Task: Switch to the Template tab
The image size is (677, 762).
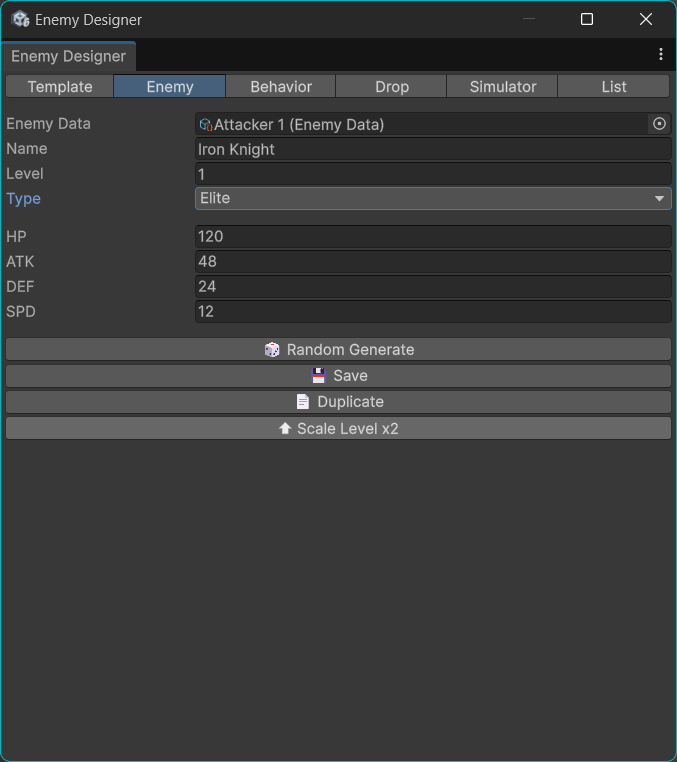Action: click(x=60, y=87)
